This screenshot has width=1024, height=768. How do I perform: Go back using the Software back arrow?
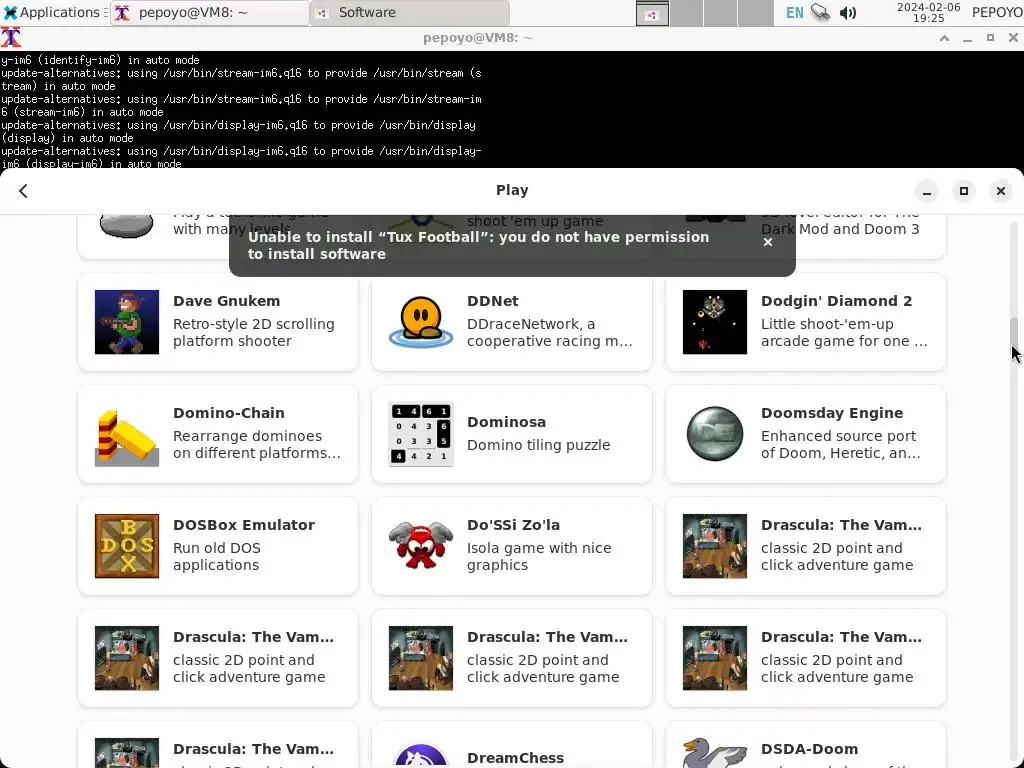pyautogui.click(x=24, y=191)
